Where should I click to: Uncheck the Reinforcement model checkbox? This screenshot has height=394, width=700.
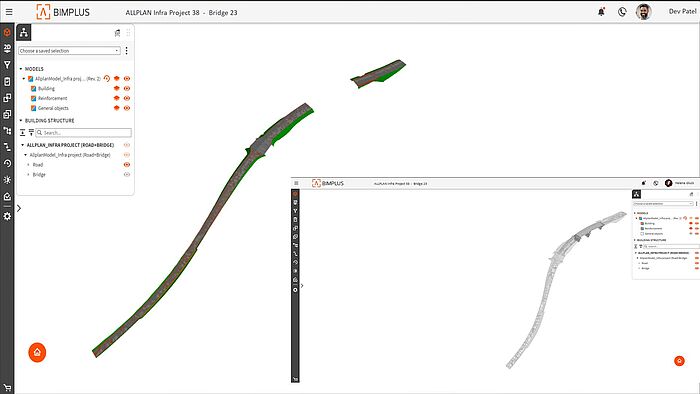coord(33,98)
